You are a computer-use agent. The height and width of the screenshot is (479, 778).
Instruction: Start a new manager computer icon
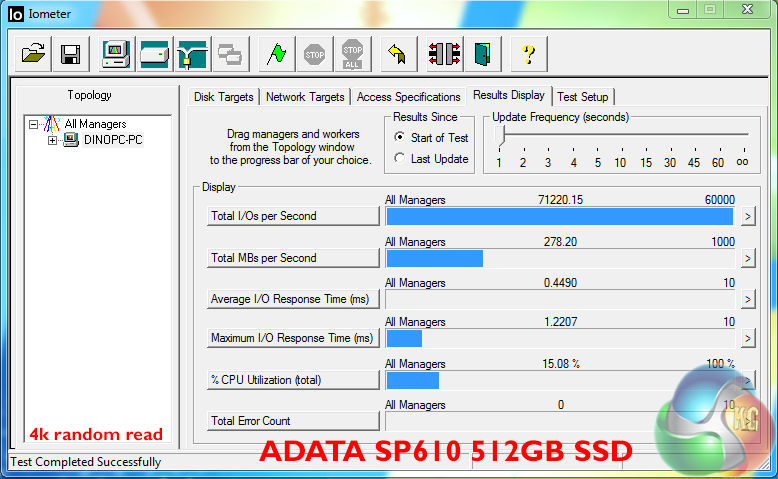(x=116, y=54)
